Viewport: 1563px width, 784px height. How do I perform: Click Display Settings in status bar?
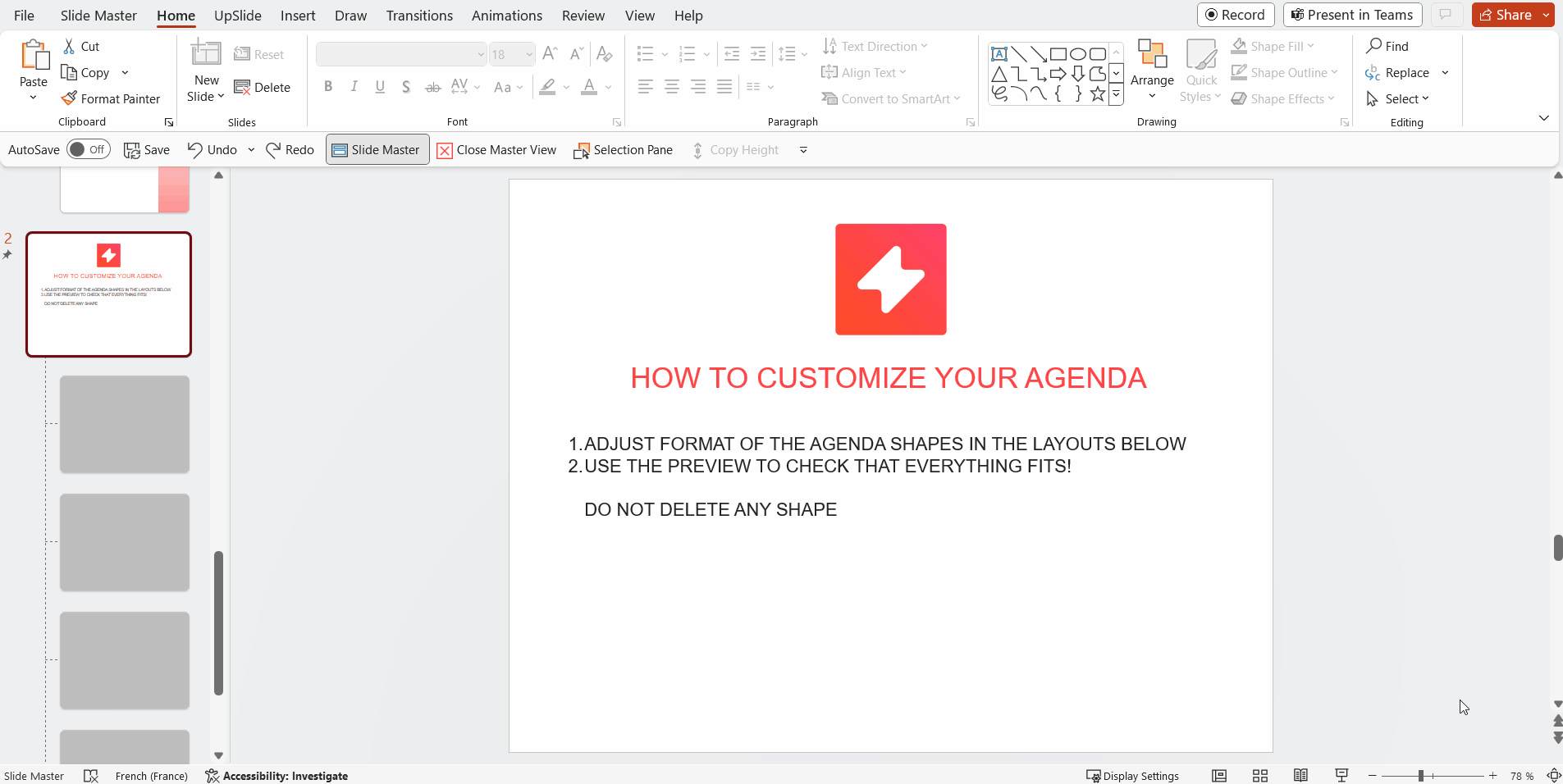1132,776
